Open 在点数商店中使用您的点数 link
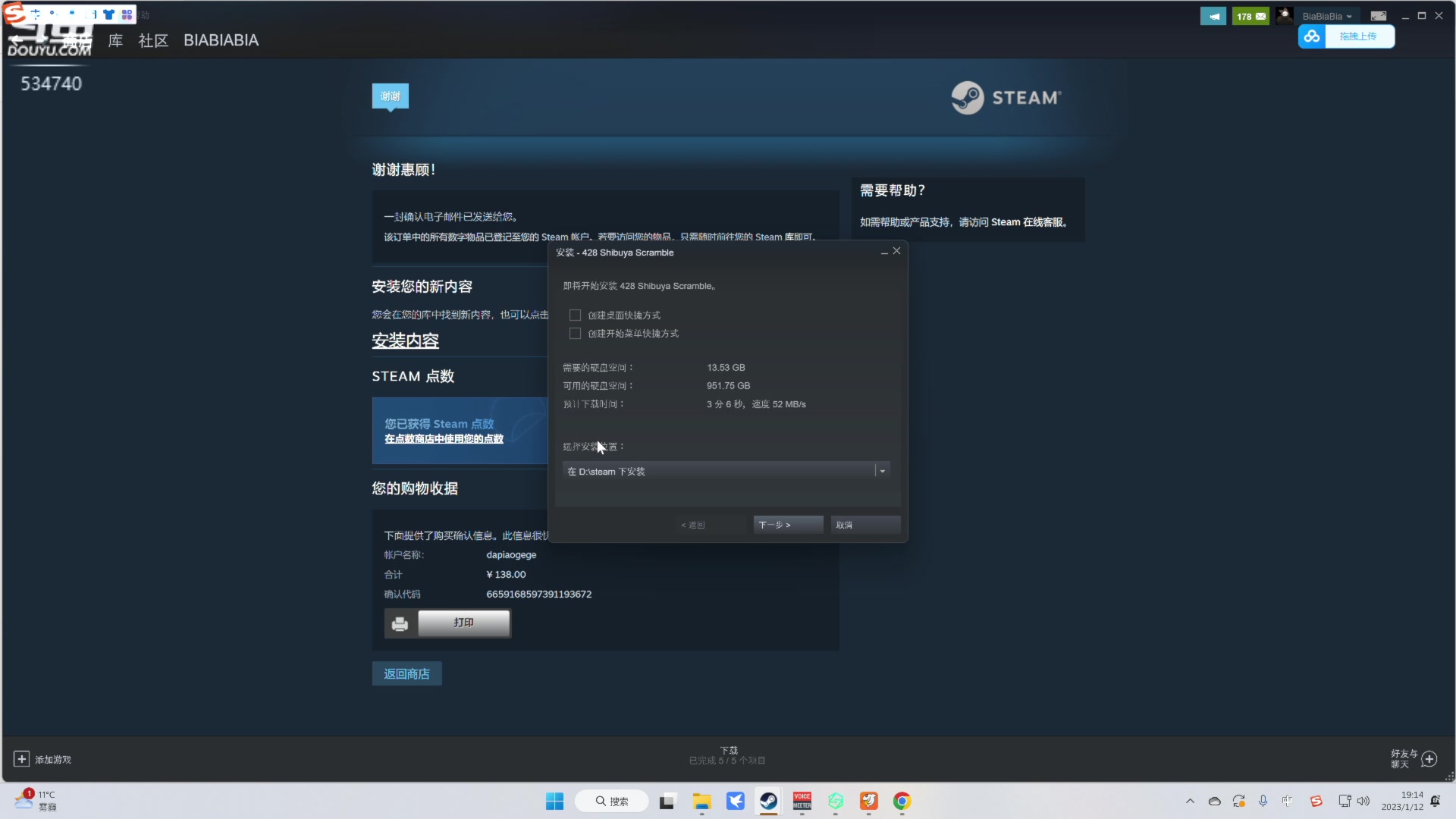Viewport: 1456px width, 819px height. click(x=444, y=439)
